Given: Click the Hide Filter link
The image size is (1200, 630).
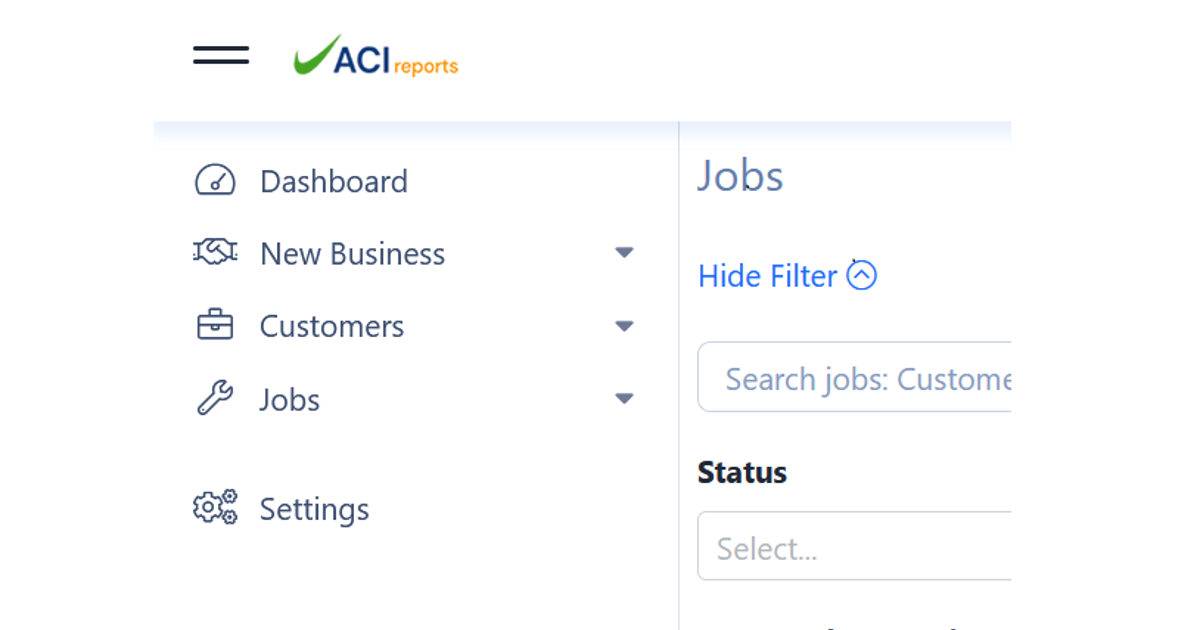Looking at the screenshot, I should (x=767, y=276).
